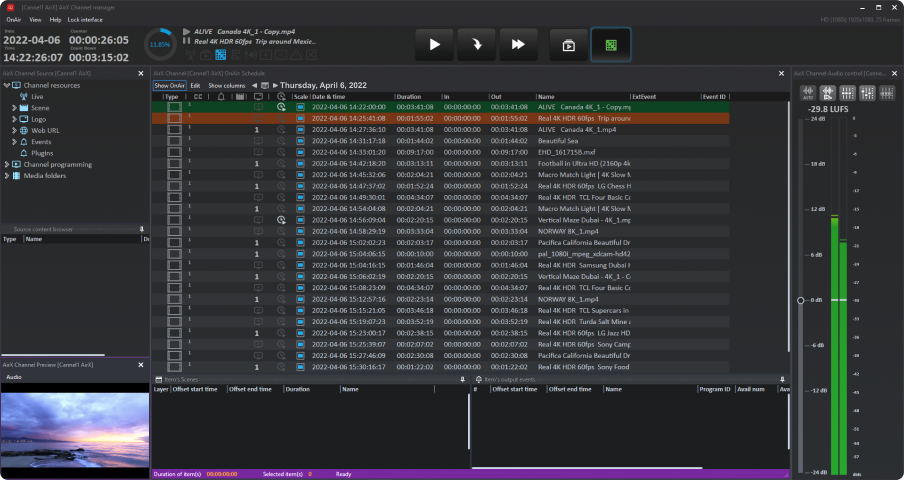Viewport: 904px width, 480px height.
Task: Toggle scale icon for ALIVE Canada Copy row
Action: [x=300, y=107]
